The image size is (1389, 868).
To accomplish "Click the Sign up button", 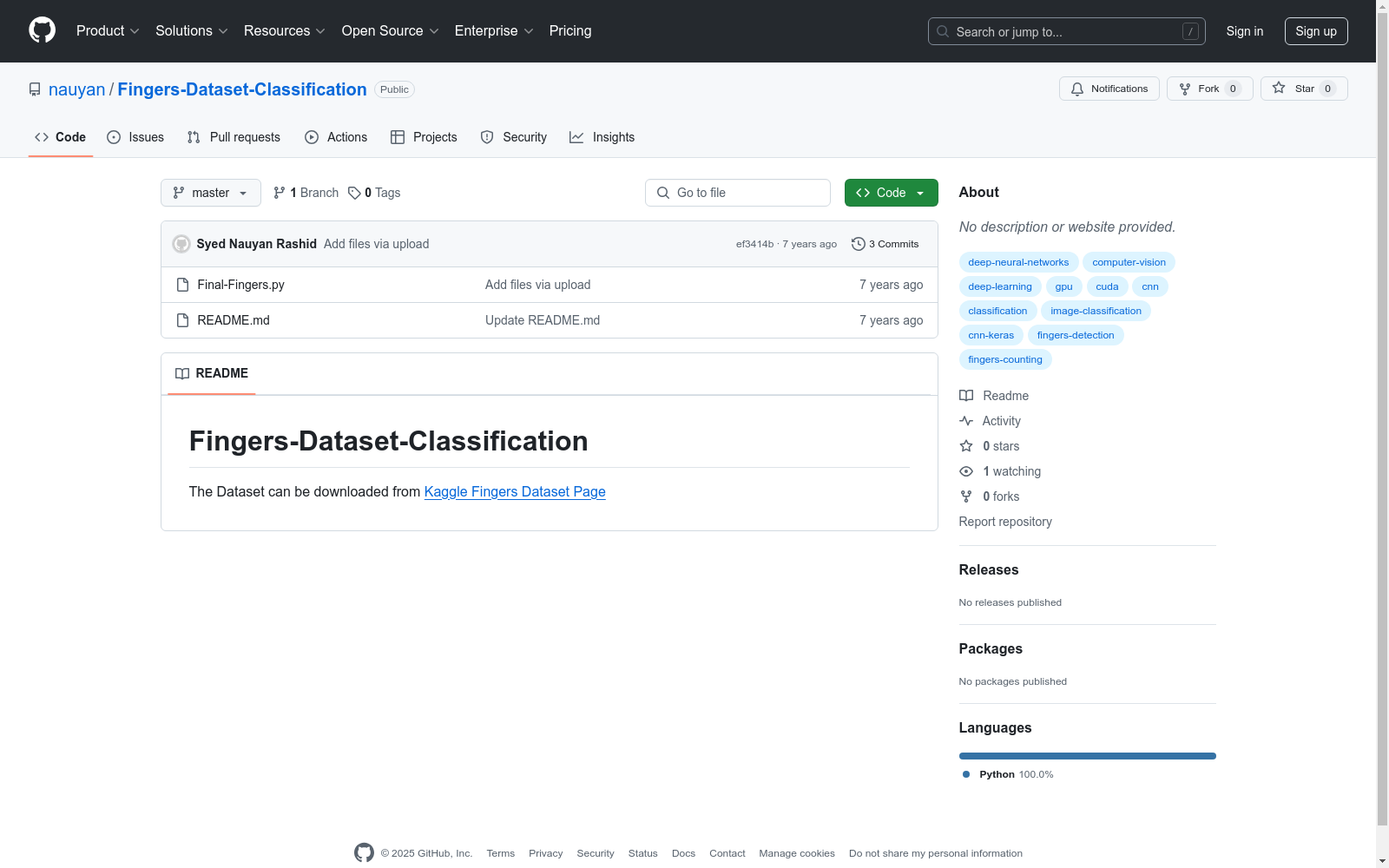I will tap(1316, 31).
